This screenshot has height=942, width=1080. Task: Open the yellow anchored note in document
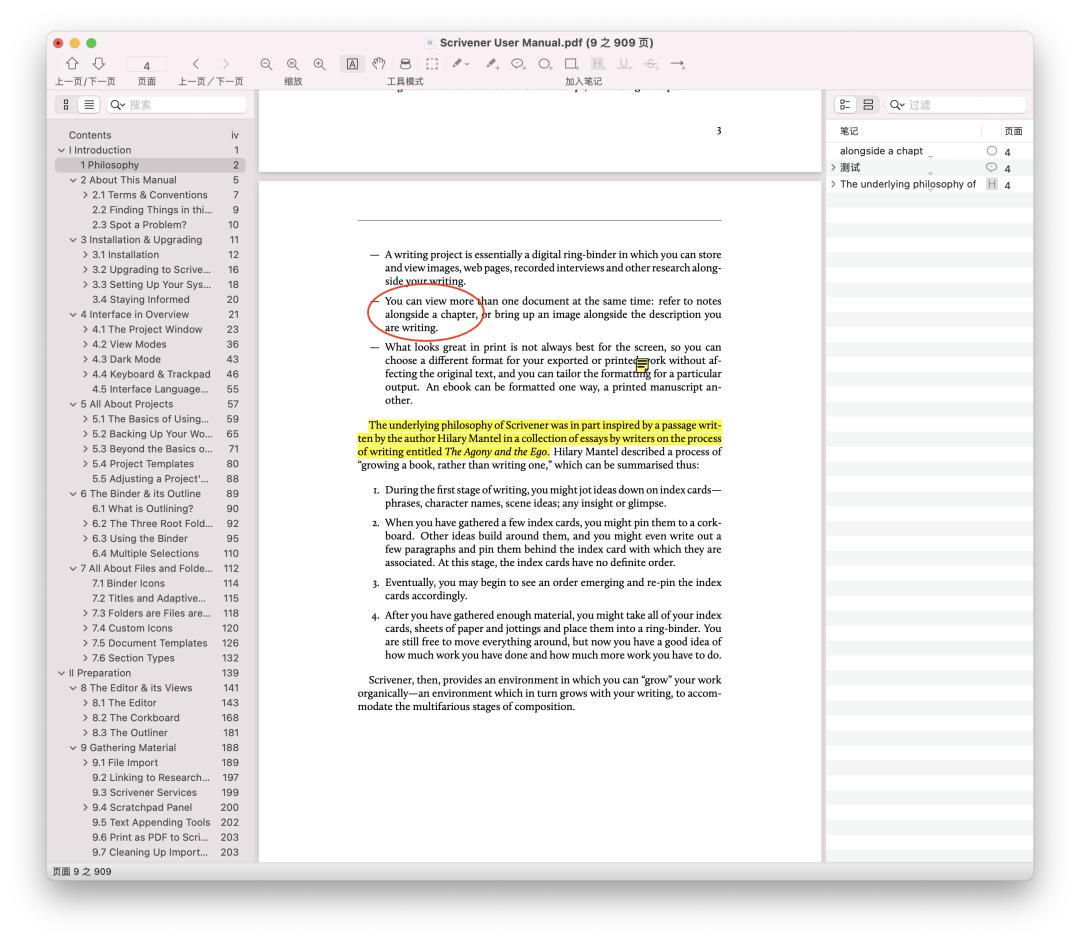tap(642, 365)
